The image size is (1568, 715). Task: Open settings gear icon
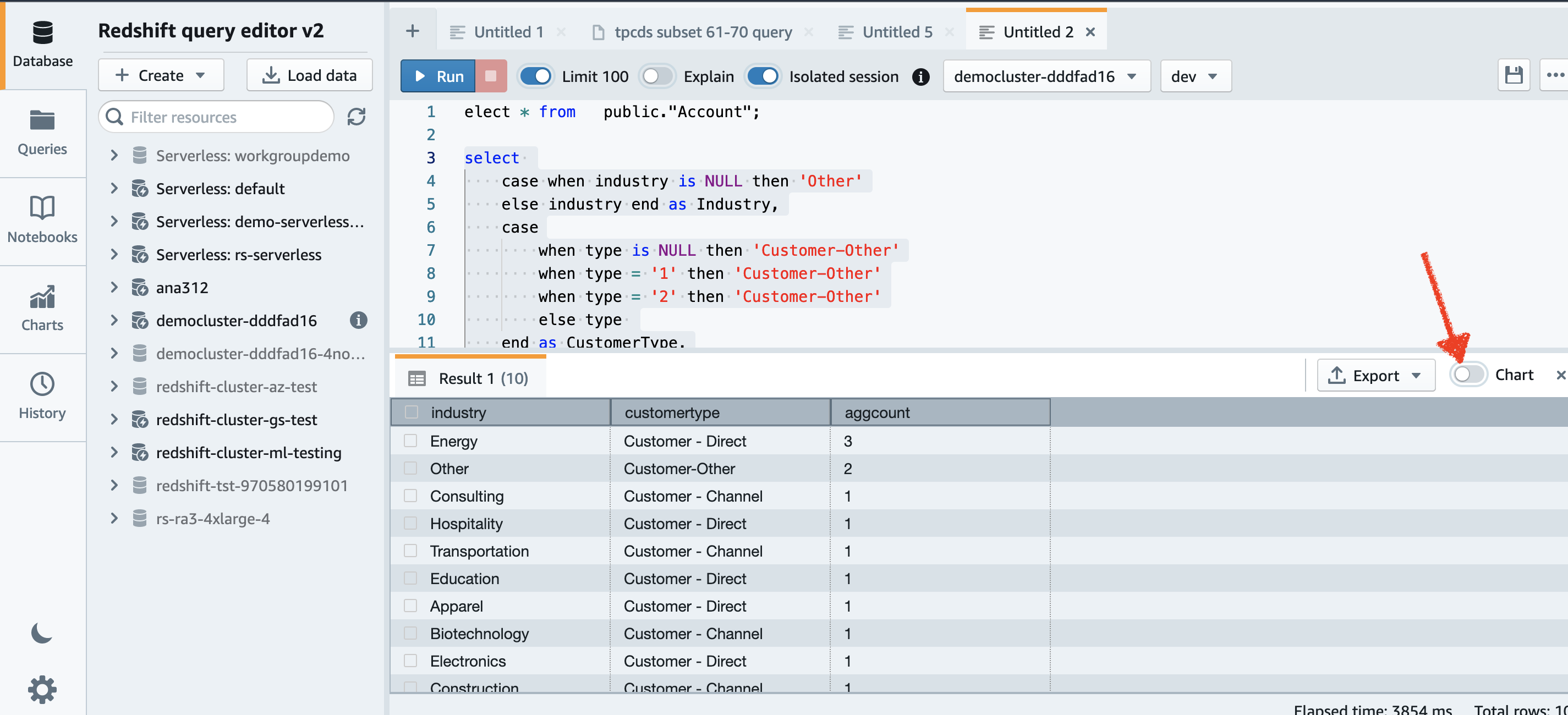point(42,690)
